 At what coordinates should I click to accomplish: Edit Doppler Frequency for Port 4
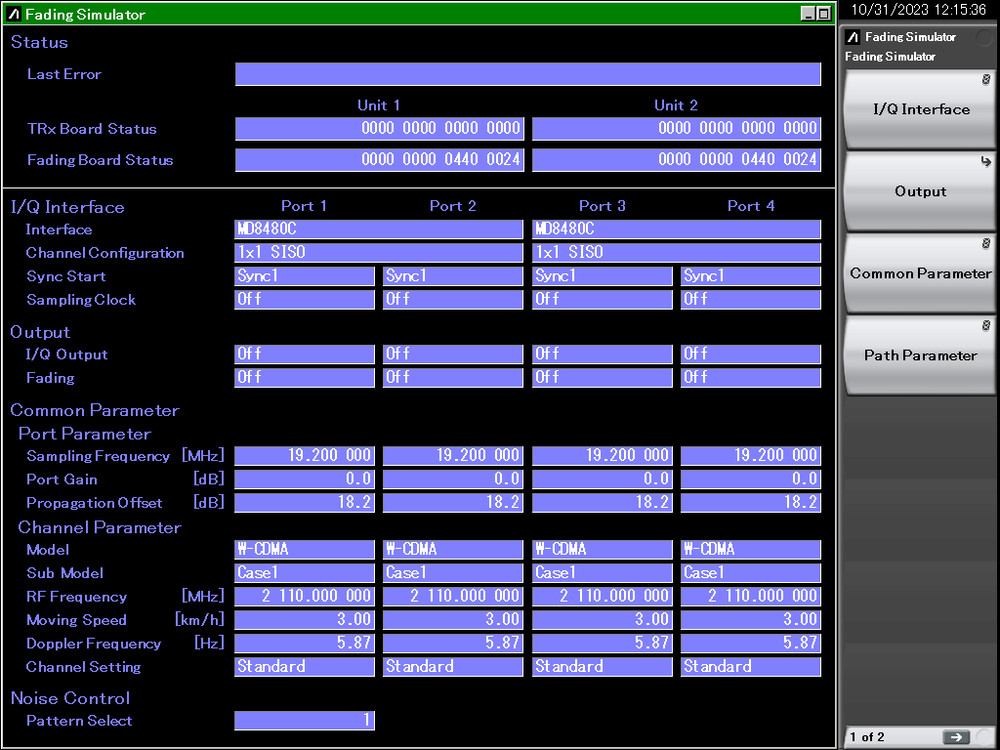click(751, 643)
